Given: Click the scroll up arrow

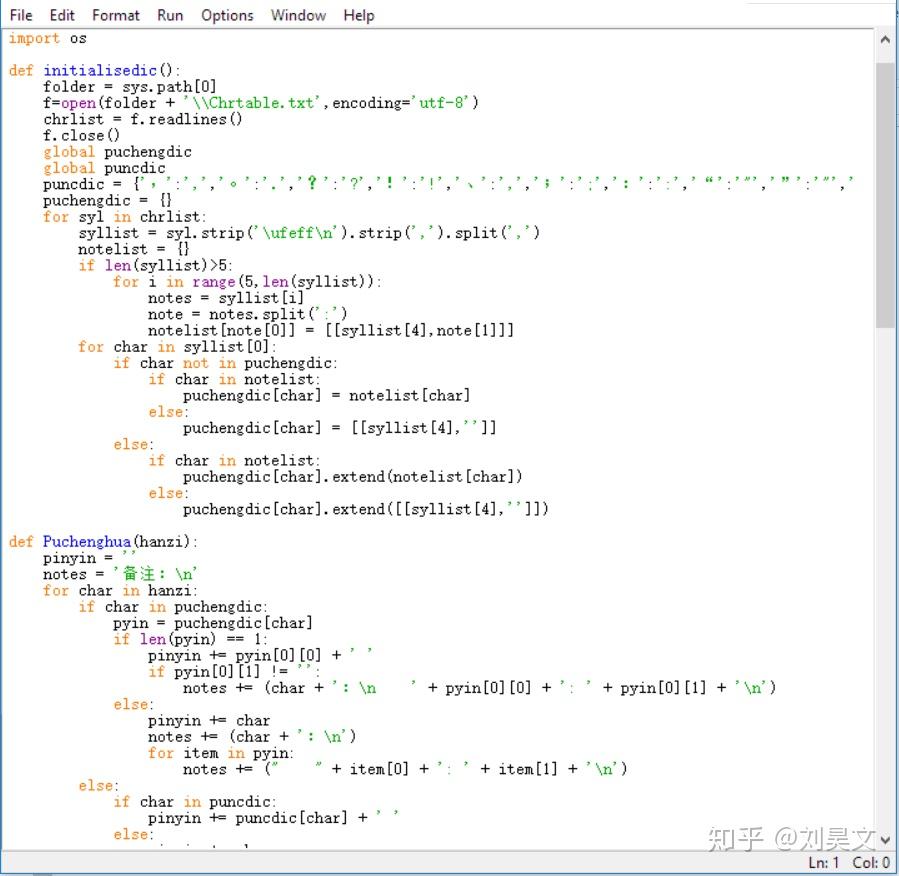Looking at the screenshot, I should tap(885, 40).
